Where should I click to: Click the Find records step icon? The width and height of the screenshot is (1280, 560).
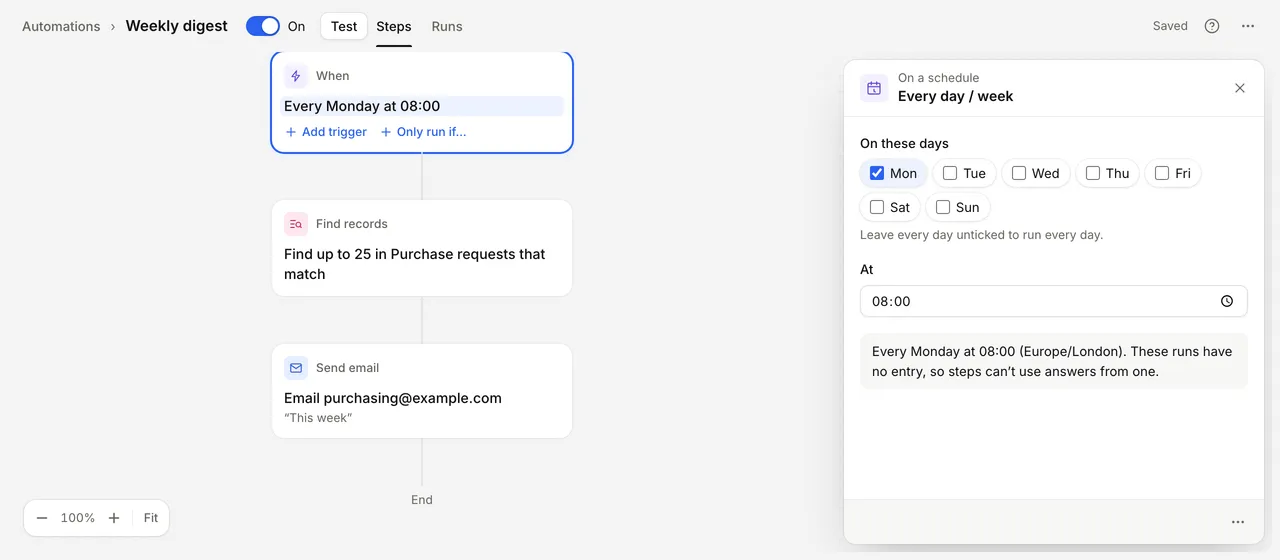click(x=295, y=224)
